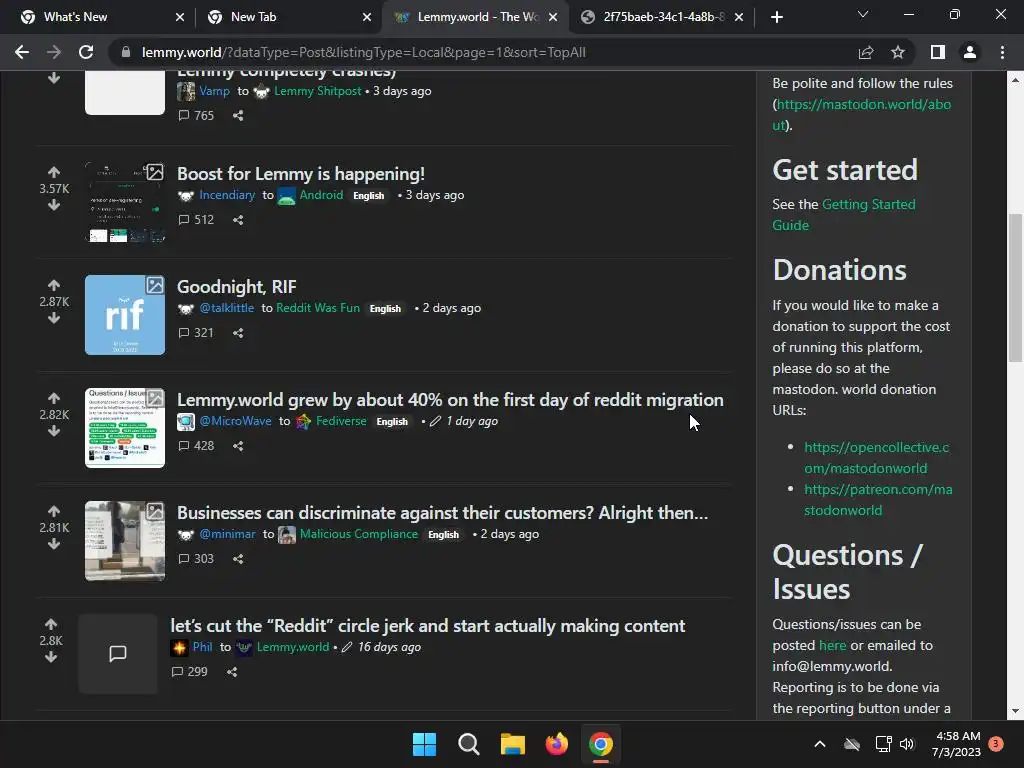
Task: Share the post with 765 comments
Action: point(238,116)
